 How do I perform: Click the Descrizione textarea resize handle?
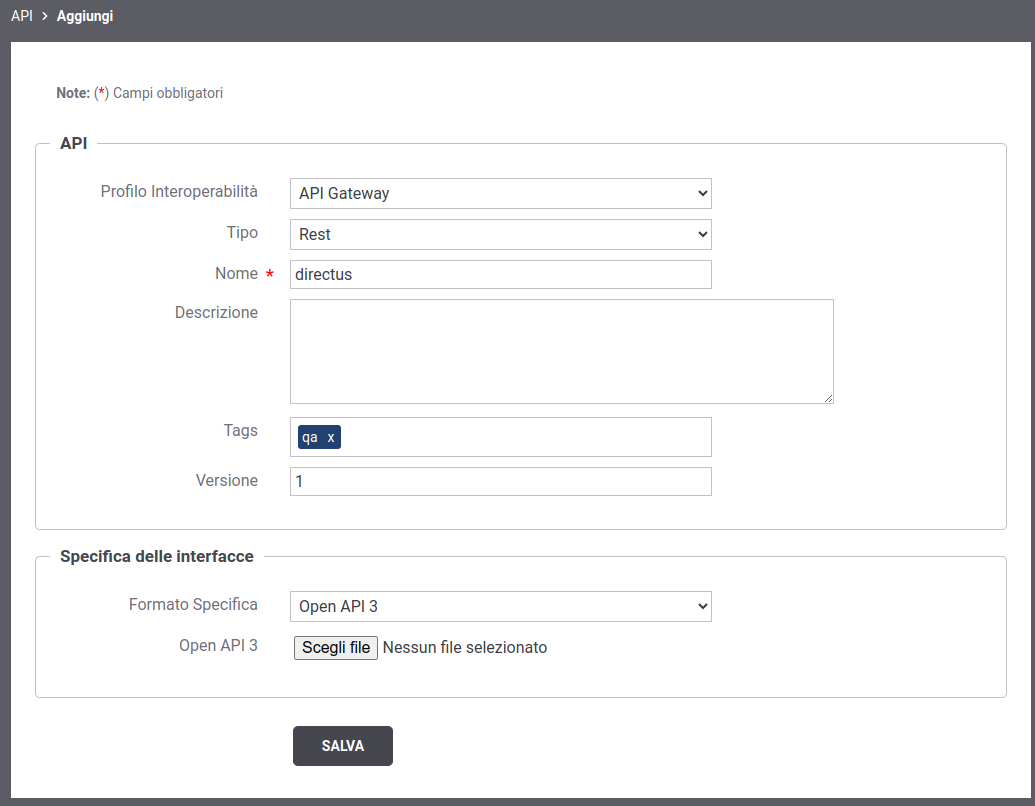[828, 398]
